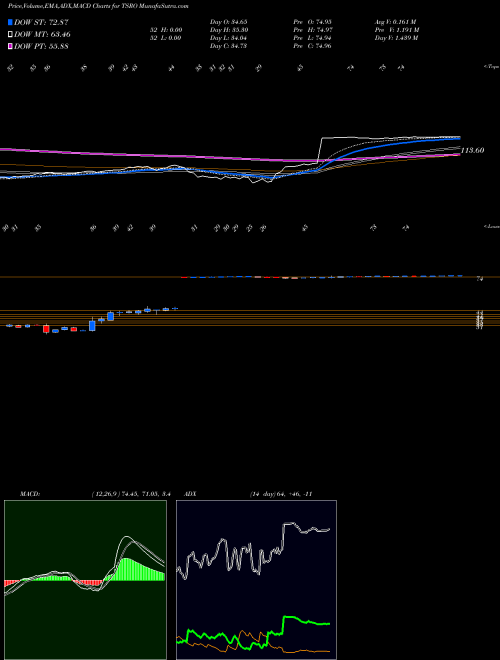Screen dimensions: 500x660
Task: Click the 'Pre L: 74.94' value
Action: (x=312, y=38)
